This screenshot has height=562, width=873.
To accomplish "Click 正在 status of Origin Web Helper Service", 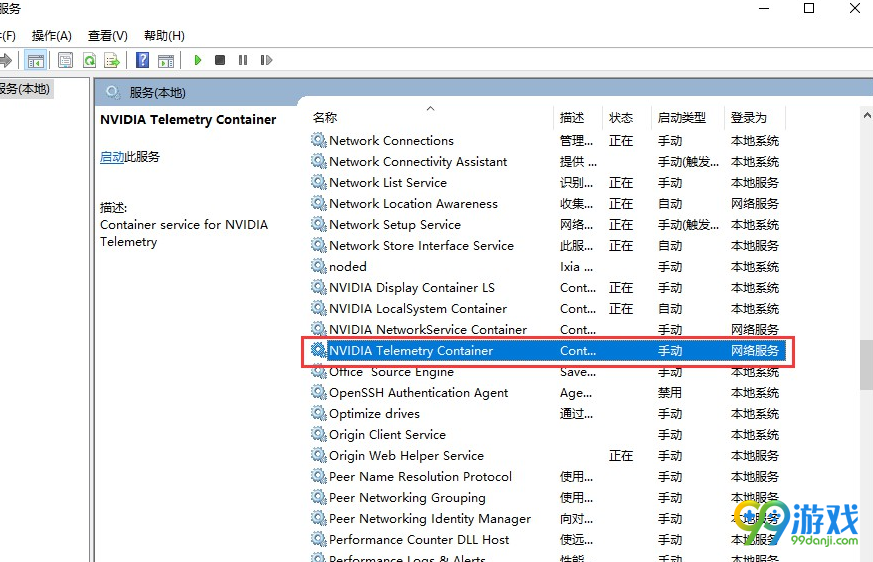I will 621,456.
